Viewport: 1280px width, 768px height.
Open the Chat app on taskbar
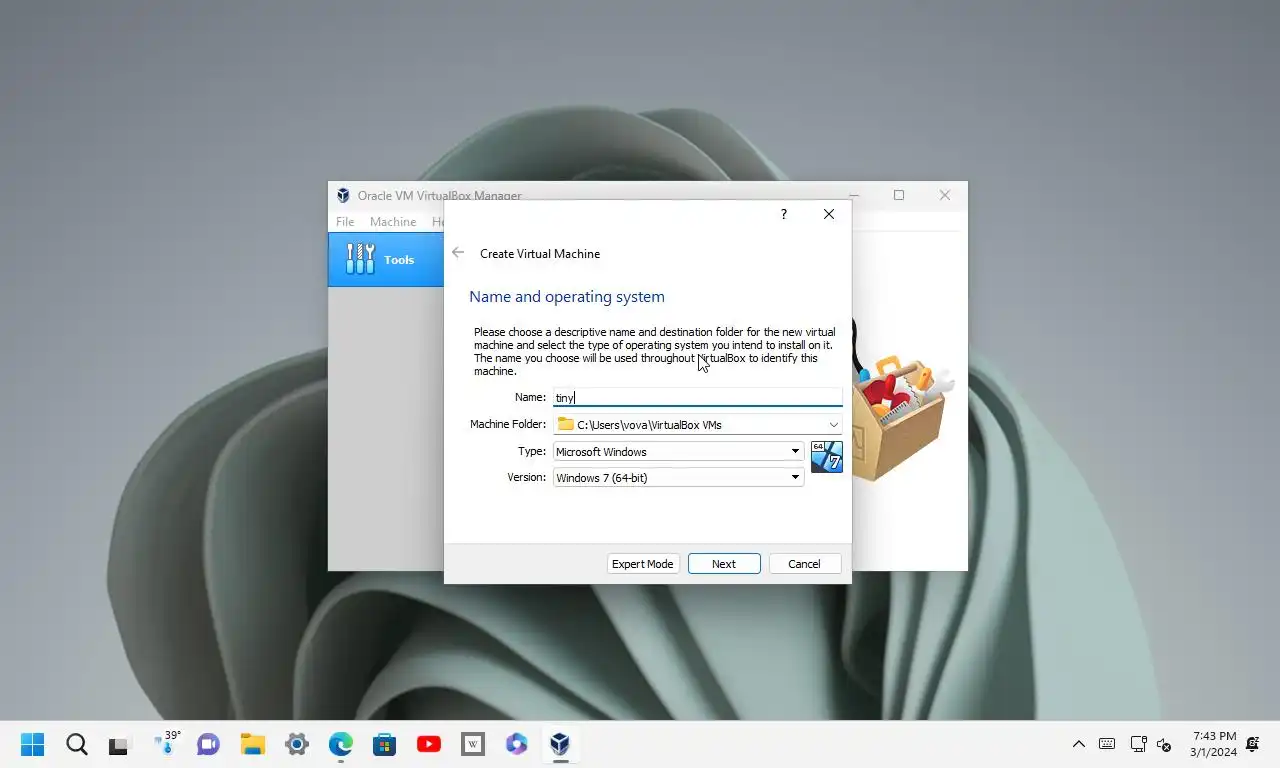point(208,744)
